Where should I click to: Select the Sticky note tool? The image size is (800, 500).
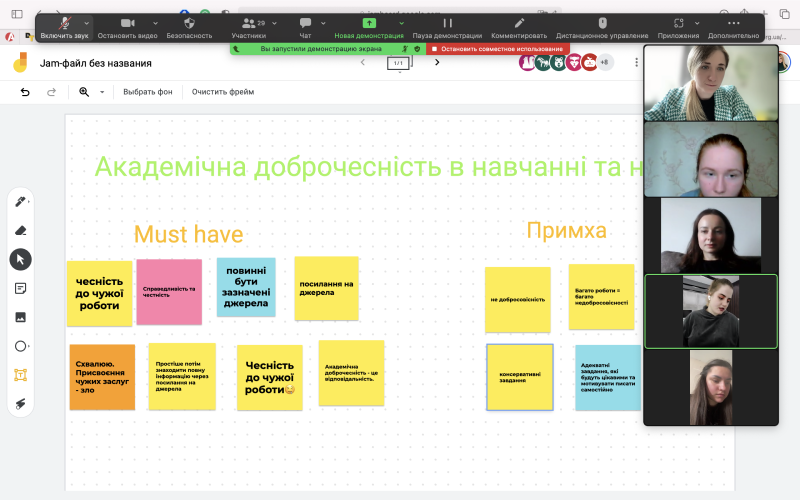coord(20,288)
